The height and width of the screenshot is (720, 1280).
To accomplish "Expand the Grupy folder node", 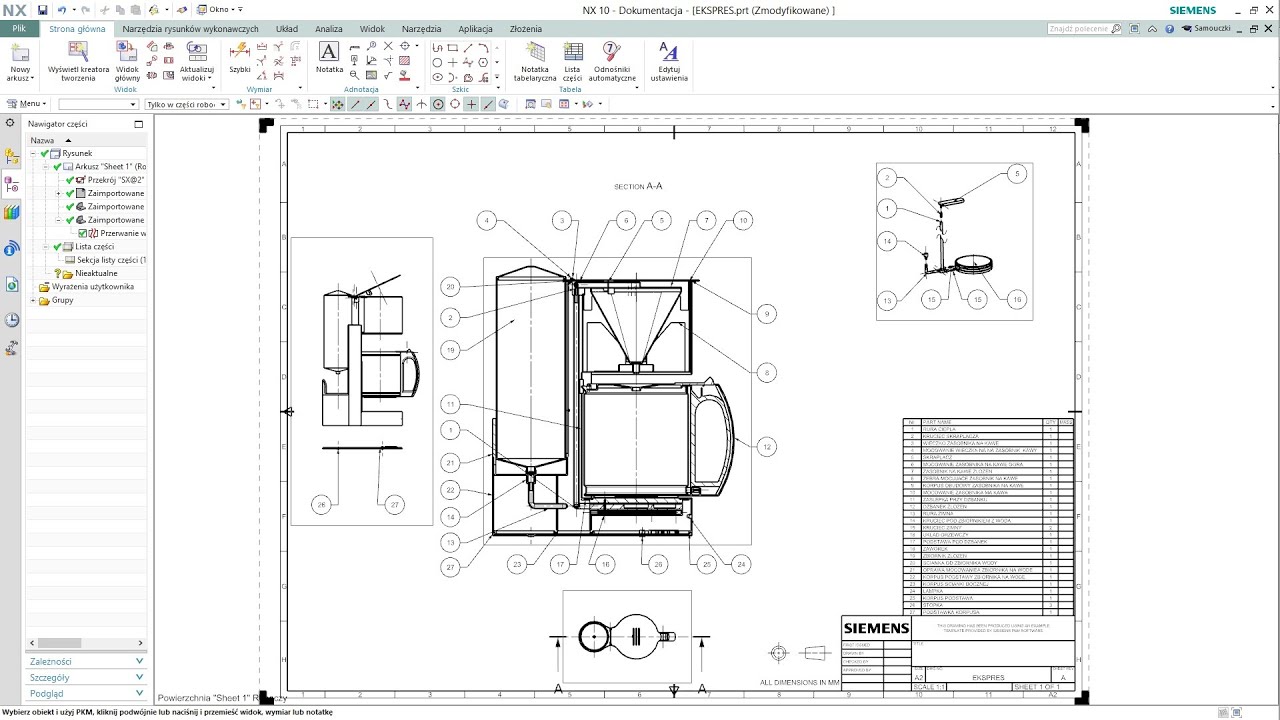I will point(33,300).
